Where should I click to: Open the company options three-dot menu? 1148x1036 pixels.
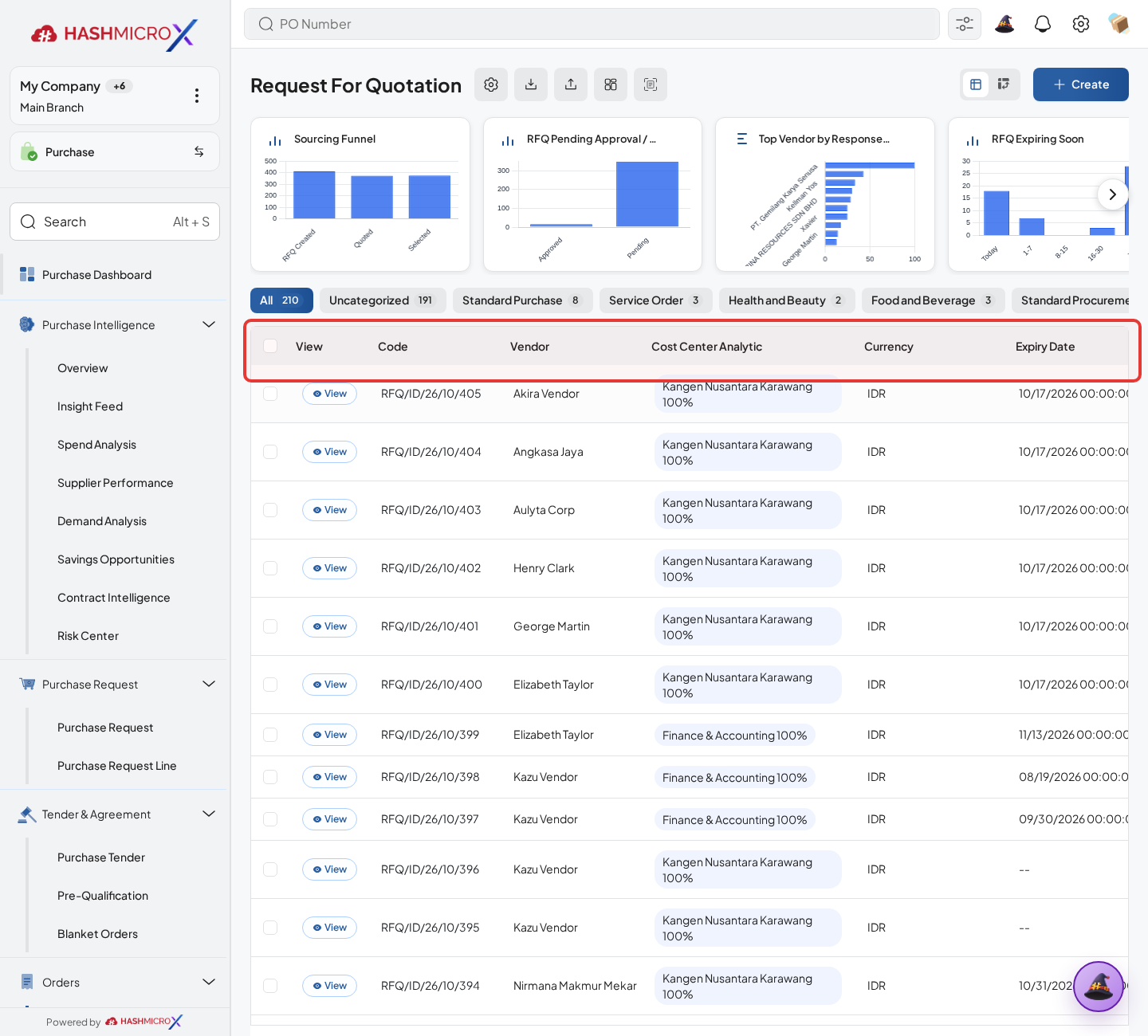coord(197,96)
